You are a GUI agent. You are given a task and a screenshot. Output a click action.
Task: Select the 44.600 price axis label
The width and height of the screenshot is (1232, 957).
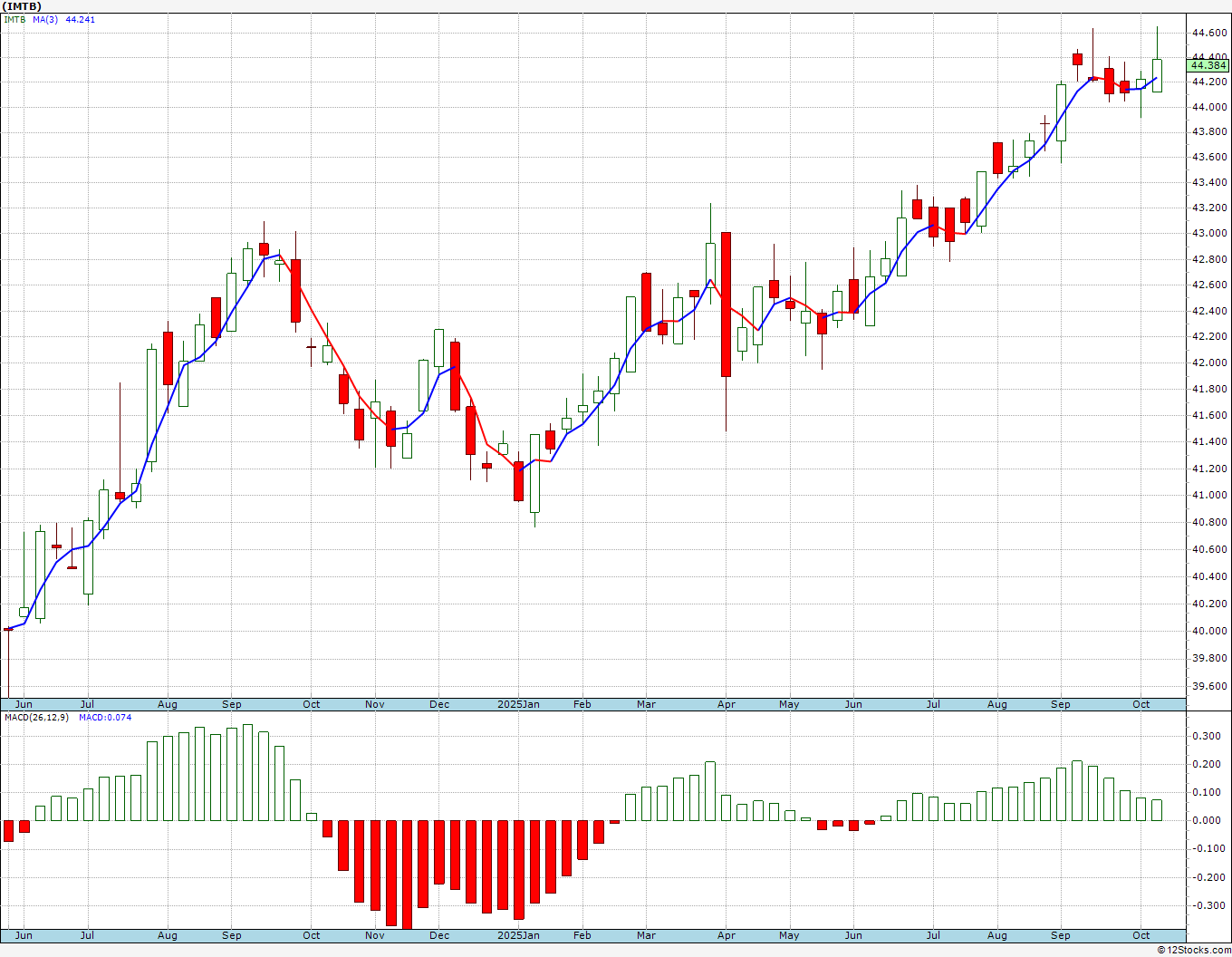[1208, 33]
